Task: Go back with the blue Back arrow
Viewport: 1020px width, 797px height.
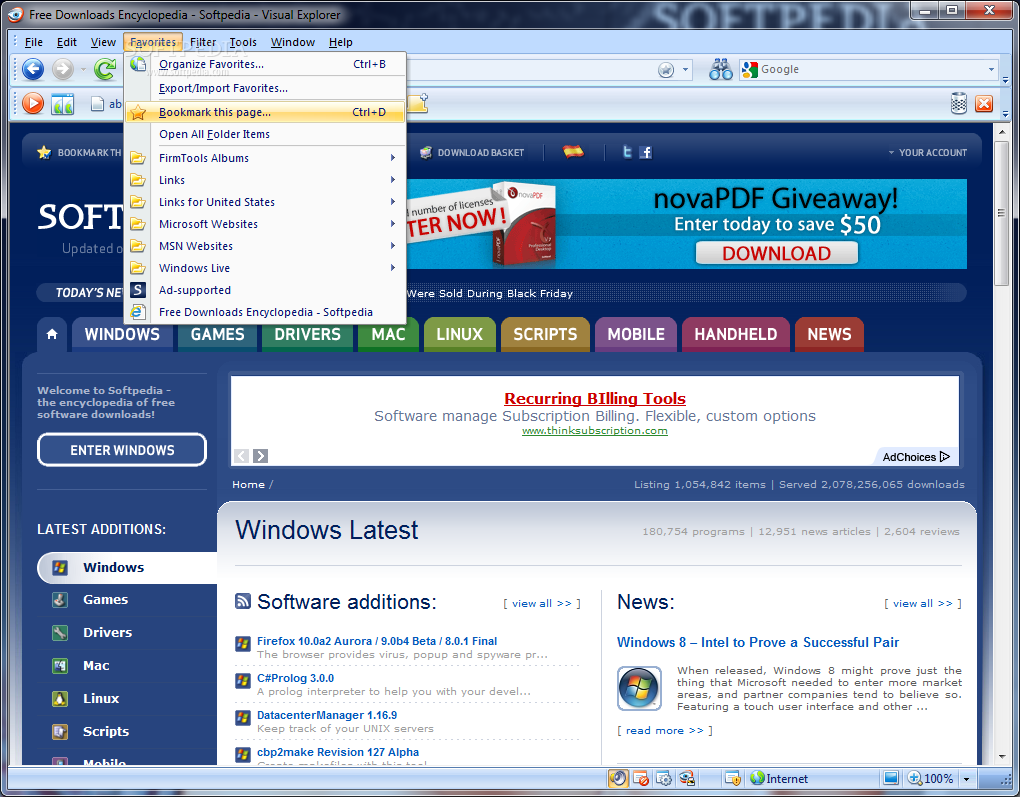Action: tap(33, 68)
